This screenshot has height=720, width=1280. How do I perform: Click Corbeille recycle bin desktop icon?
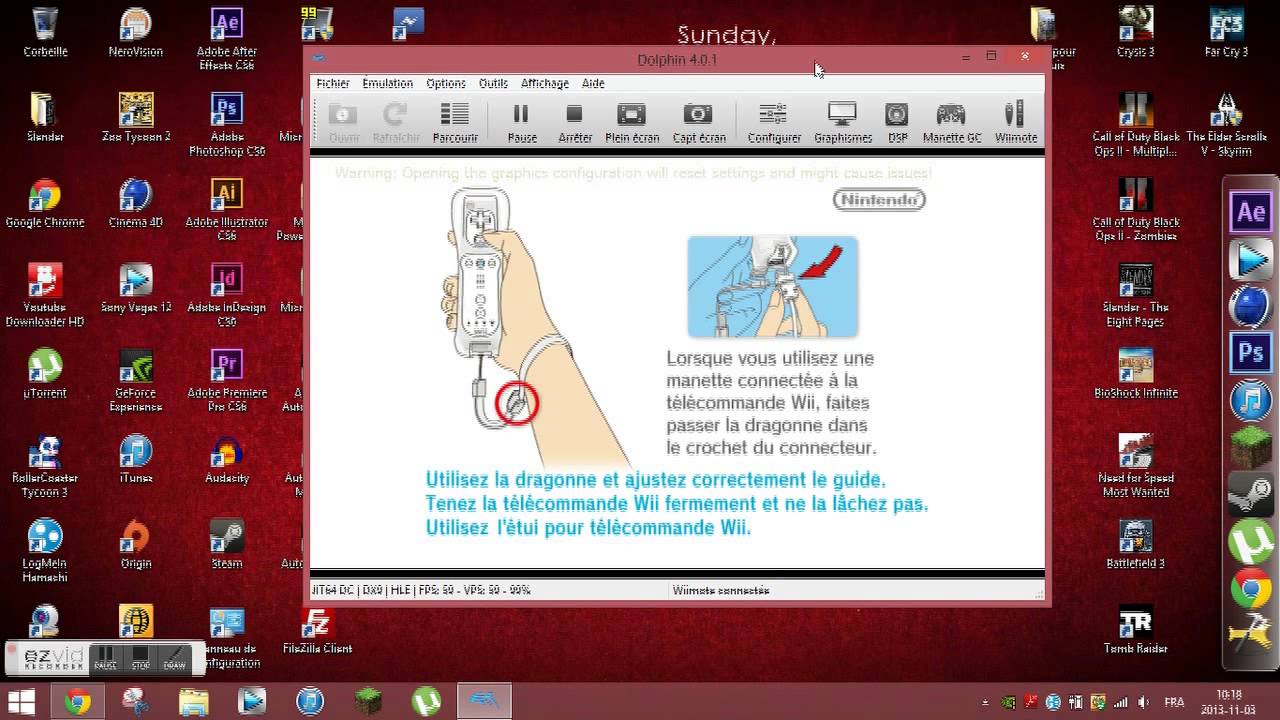pos(45,32)
